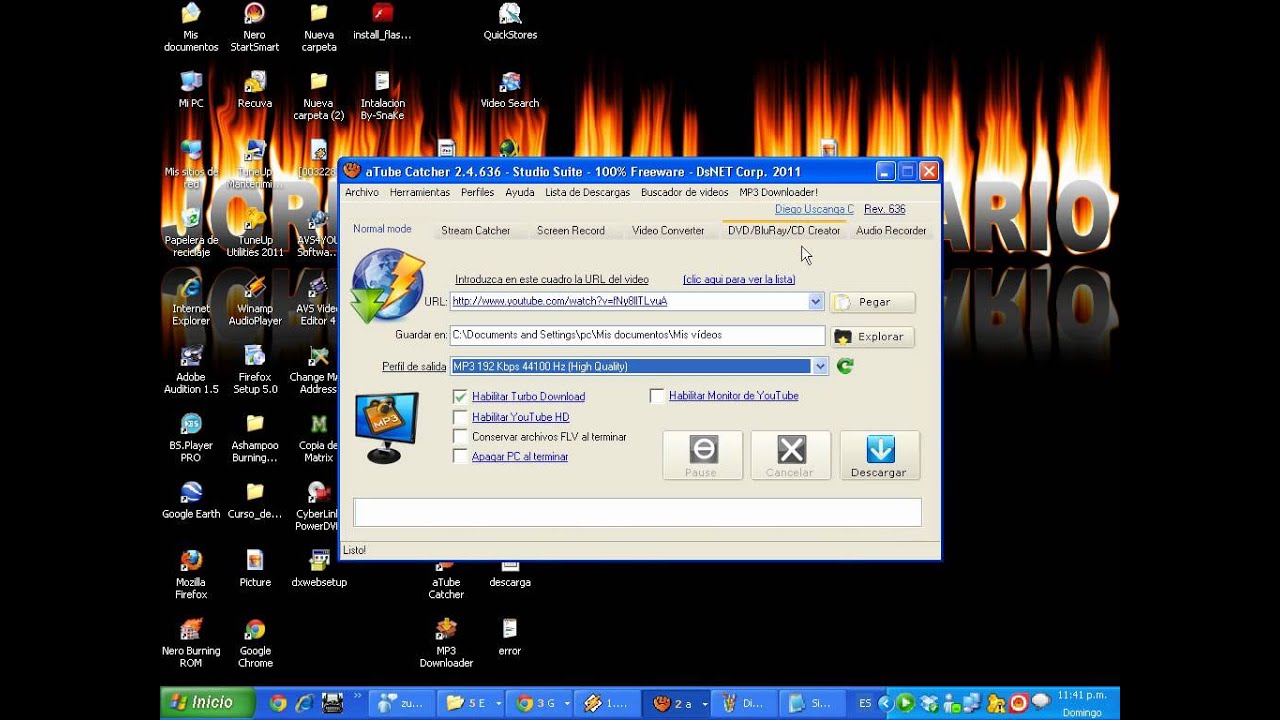
Task: Toggle Habilitar YouTube HD checkbox
Action: 460,417
